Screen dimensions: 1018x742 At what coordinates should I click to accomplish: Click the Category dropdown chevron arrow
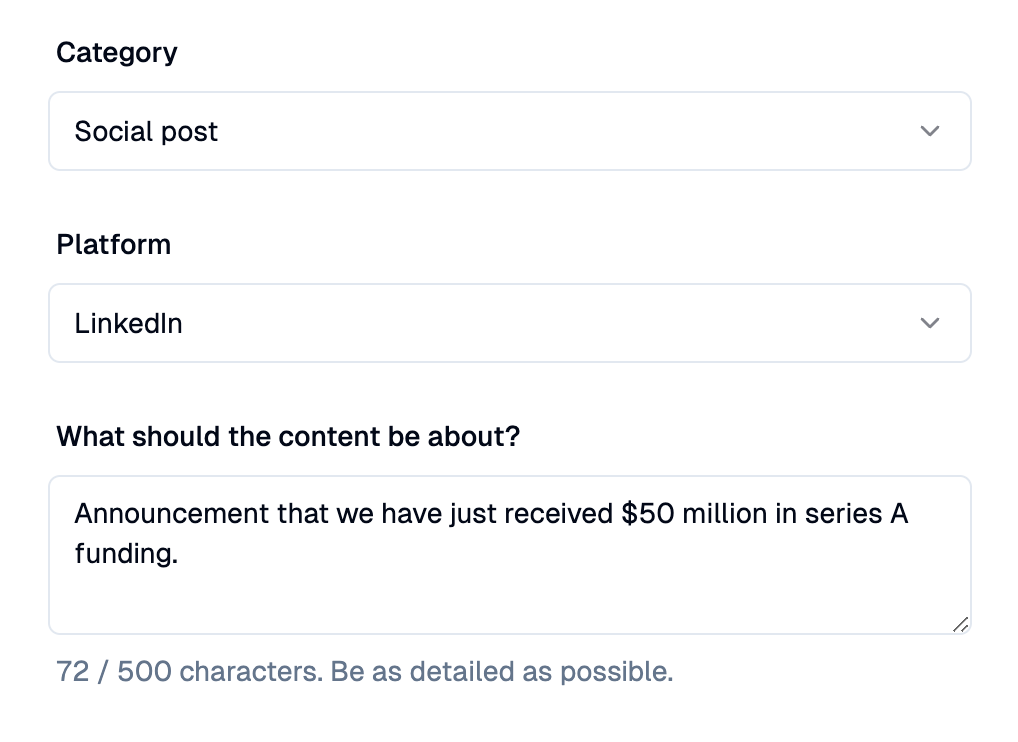tap(930, 131)
